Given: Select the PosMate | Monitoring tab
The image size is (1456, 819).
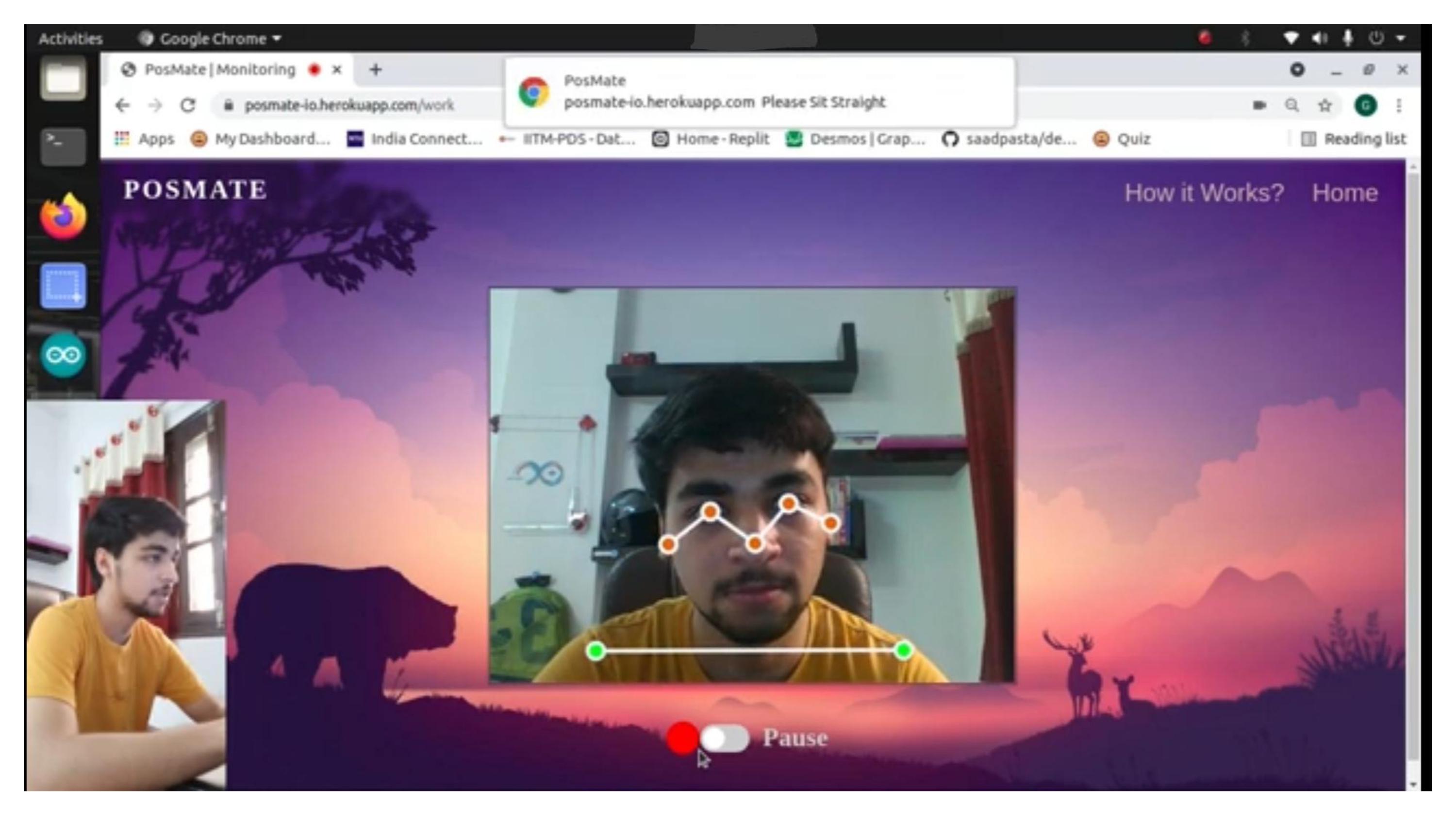Looking at the screenshot, I should (x=220, y=69).
